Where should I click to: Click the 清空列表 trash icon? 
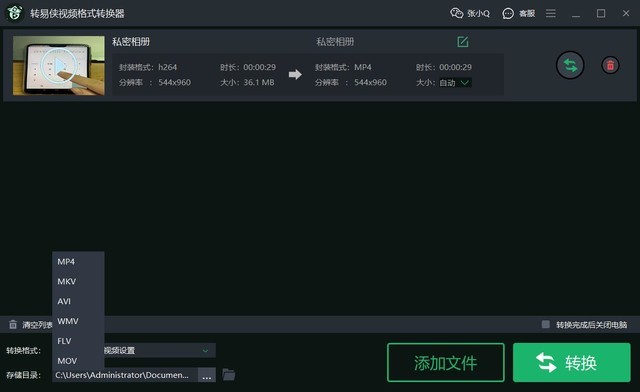(x=13, y=325)
